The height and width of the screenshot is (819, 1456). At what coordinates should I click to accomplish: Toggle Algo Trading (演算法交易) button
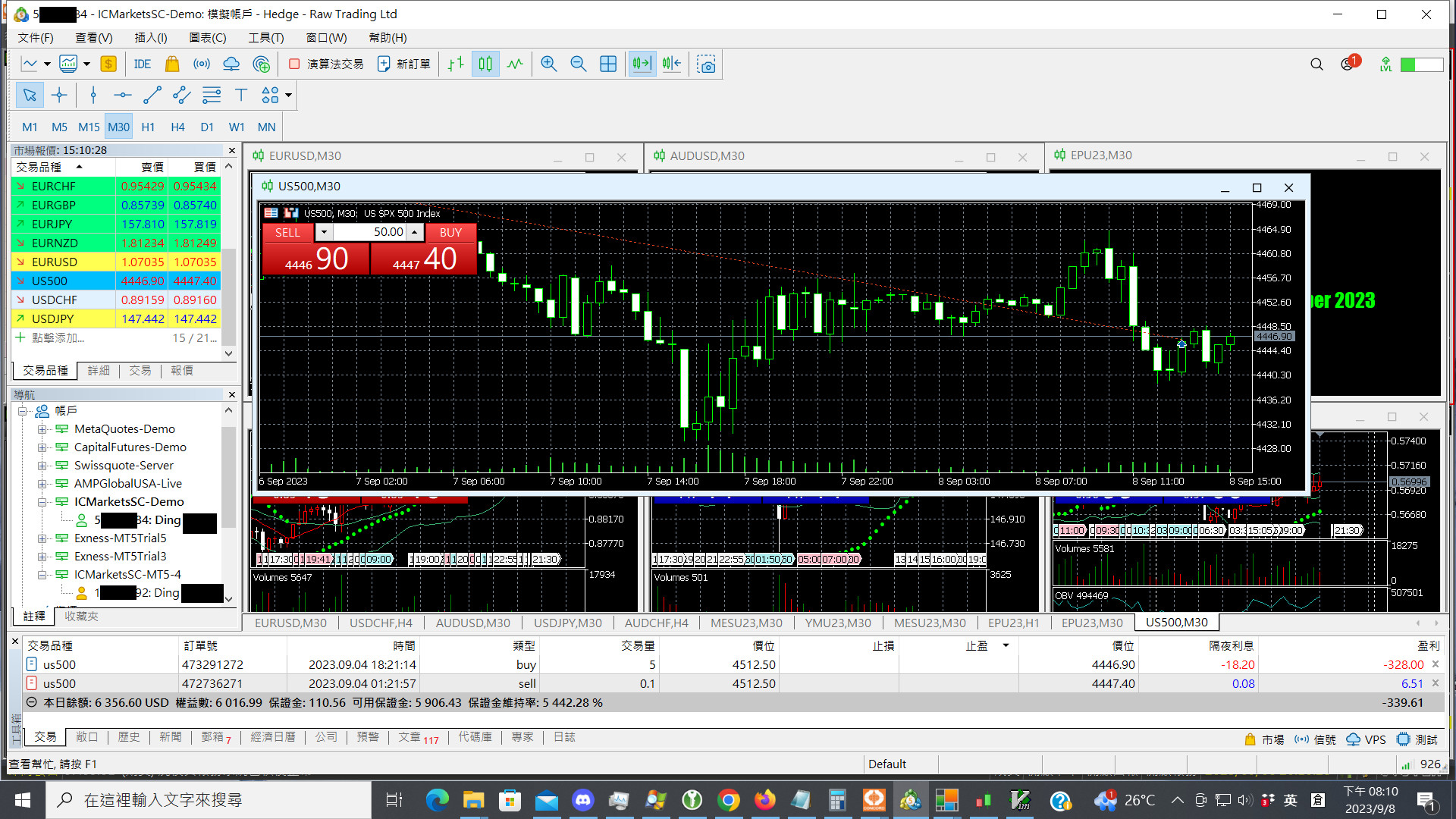coord(326,64)
